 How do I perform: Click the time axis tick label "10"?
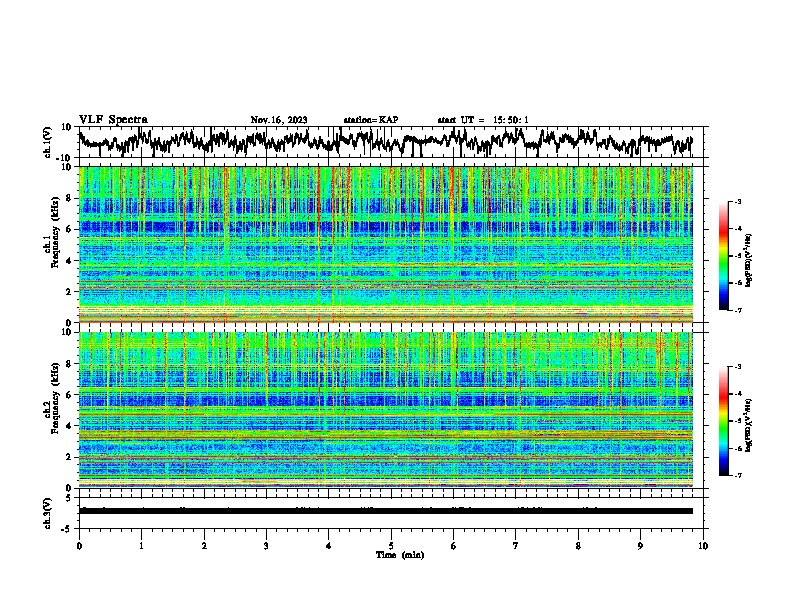pos(703,546)
